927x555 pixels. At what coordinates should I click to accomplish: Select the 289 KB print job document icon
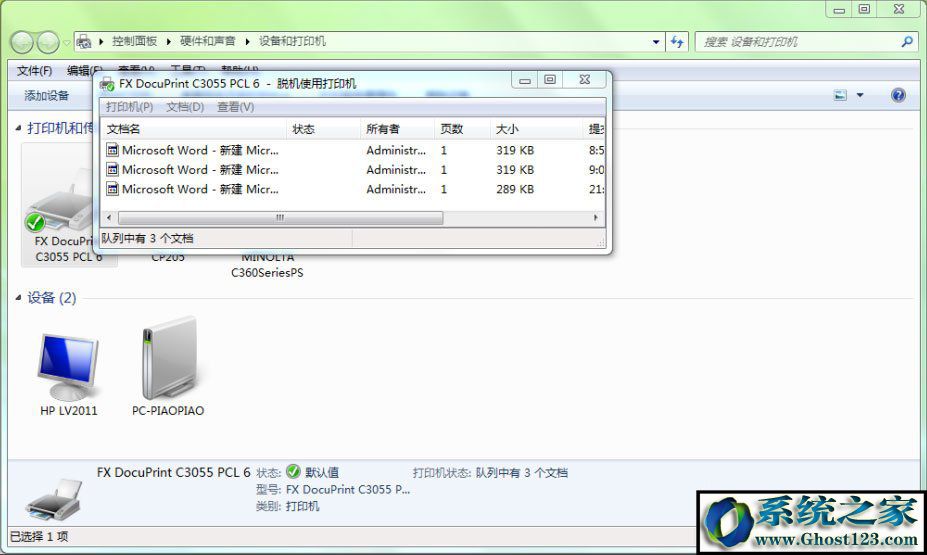[x=112, y=189]
